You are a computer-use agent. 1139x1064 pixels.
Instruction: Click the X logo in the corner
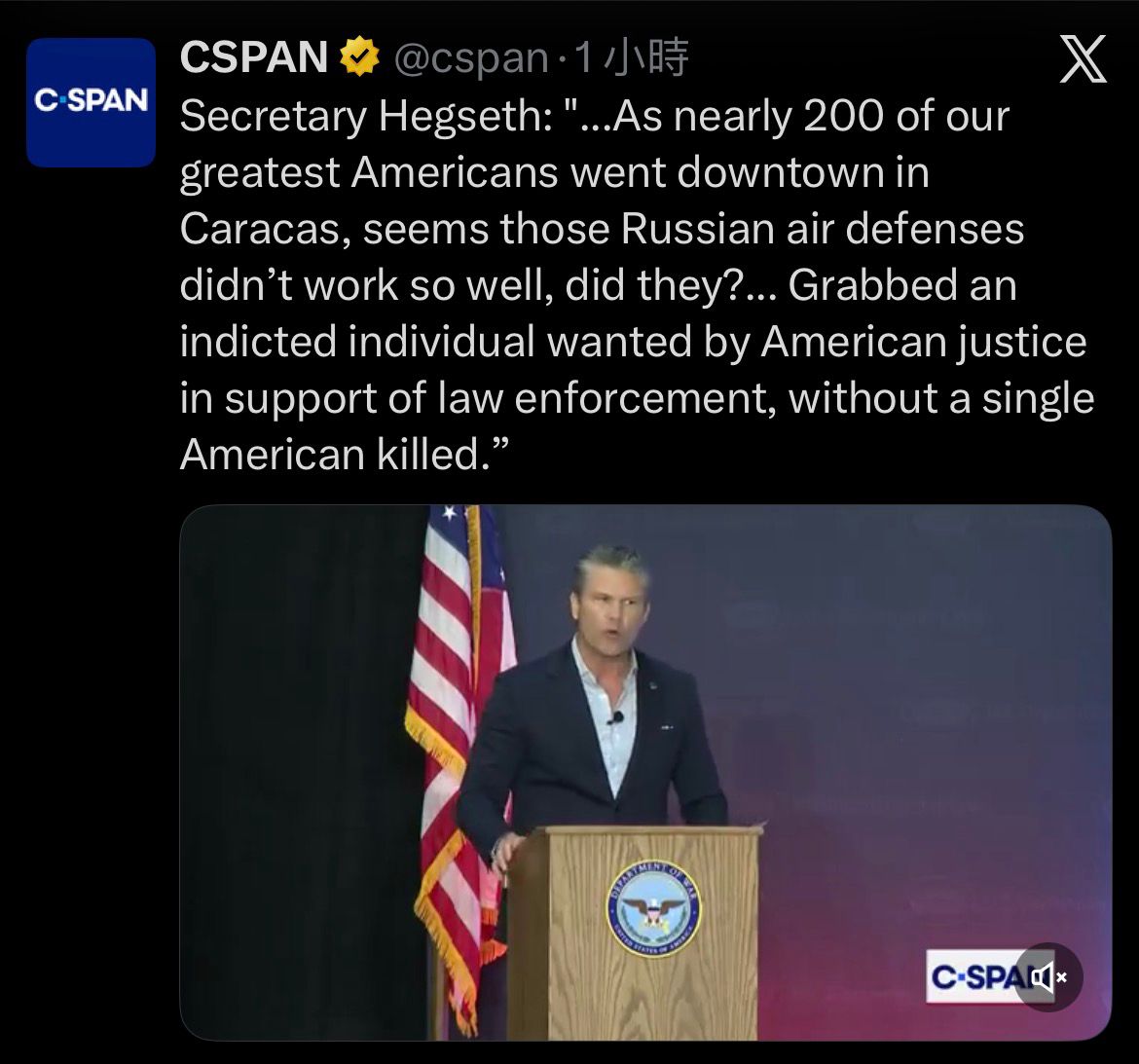point(1083,59)
